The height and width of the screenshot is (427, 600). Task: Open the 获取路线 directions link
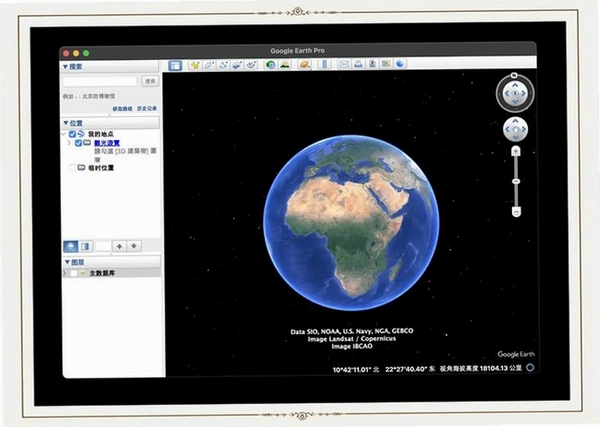point(122,109)
